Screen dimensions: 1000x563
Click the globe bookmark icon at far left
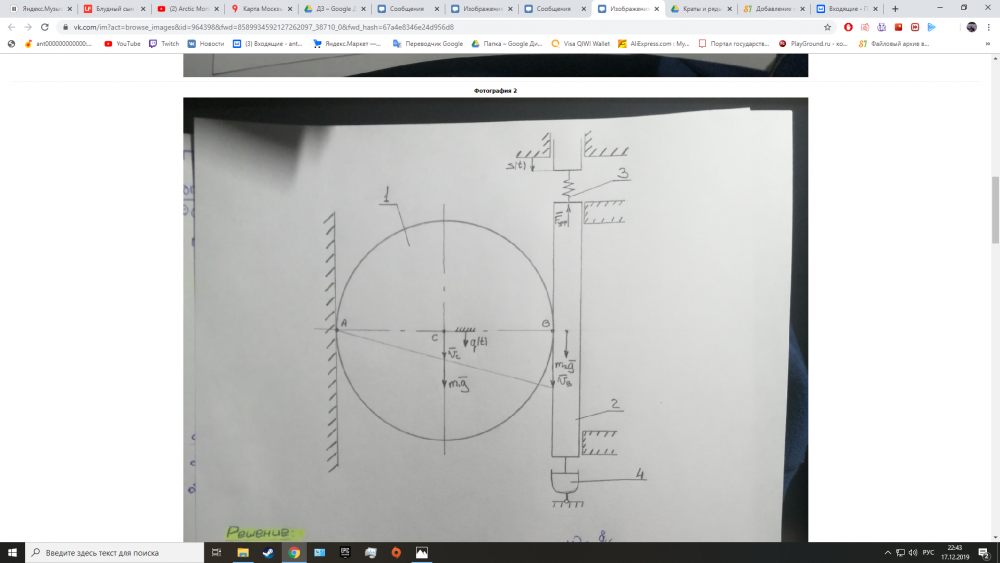pos(11,44)
